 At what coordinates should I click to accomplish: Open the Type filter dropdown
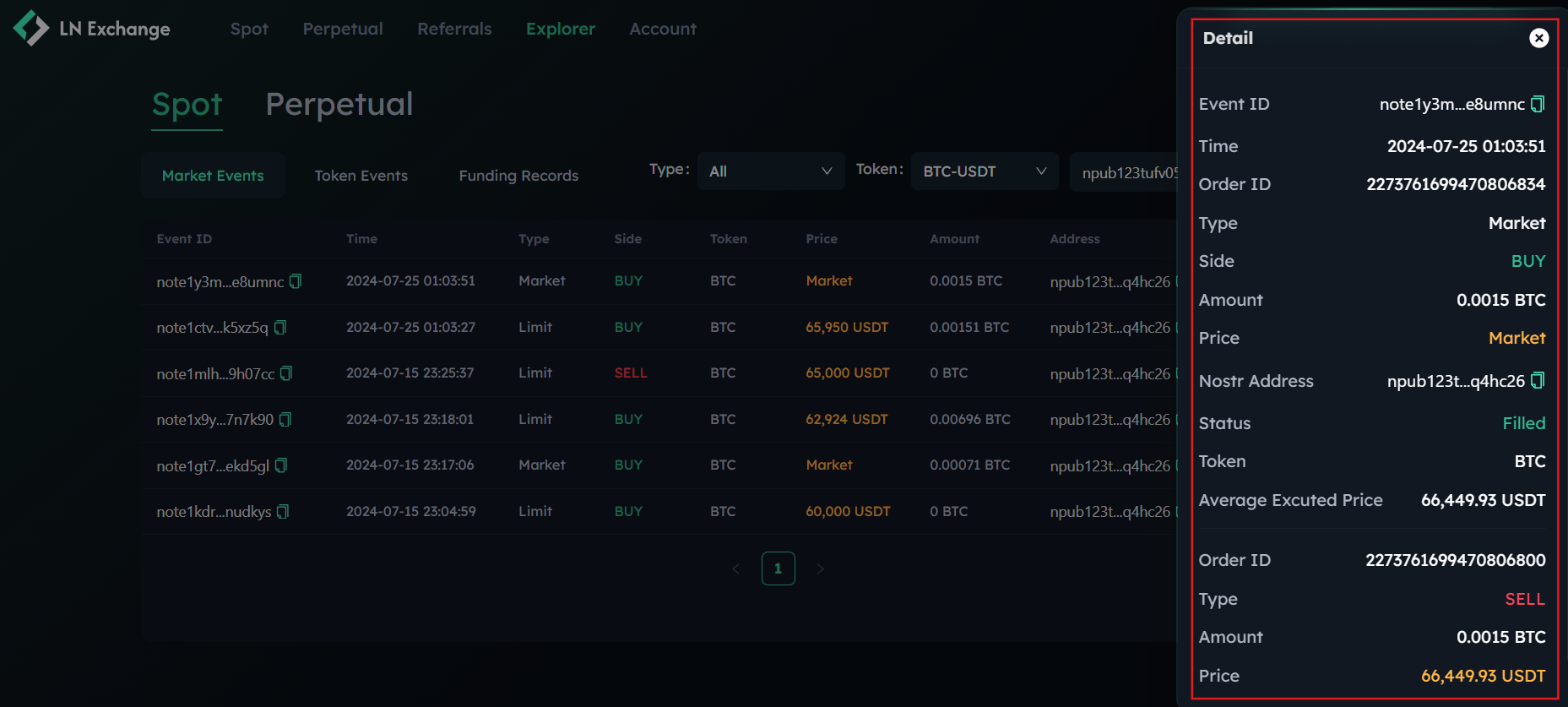point(770,171)
